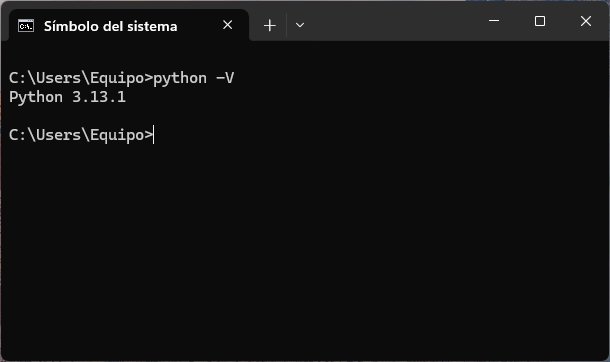
Task: Maximize the terminal window
Action: click(x=540, y=21)
